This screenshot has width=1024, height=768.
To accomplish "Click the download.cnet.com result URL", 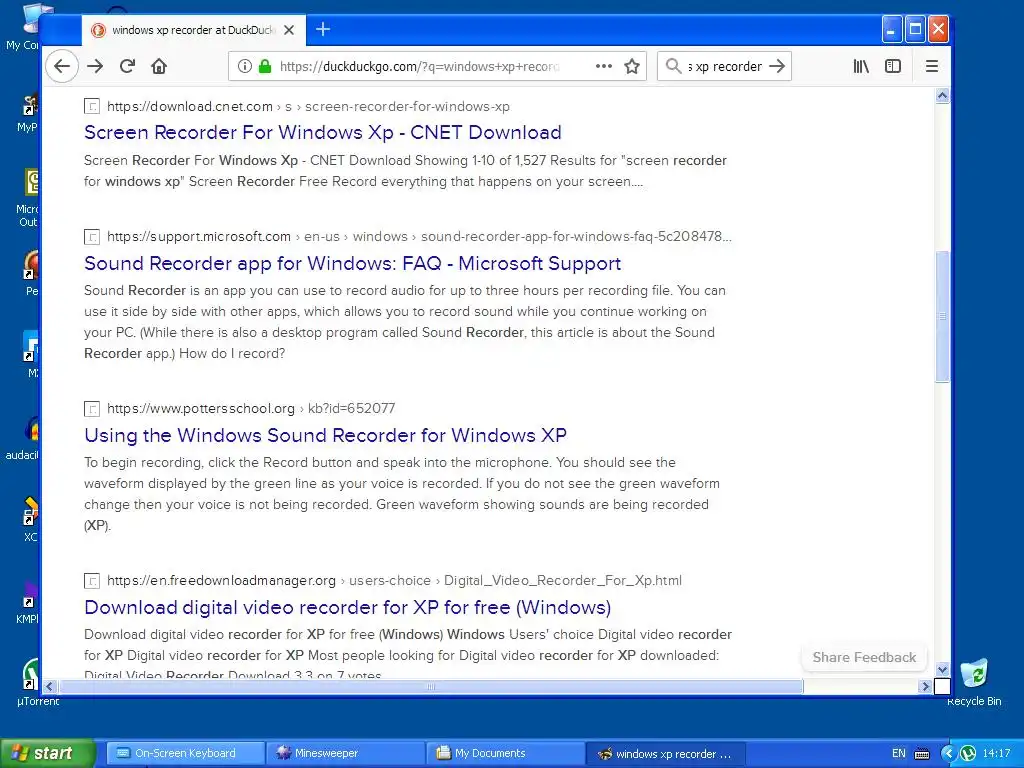I will click(x=308, y=106).
